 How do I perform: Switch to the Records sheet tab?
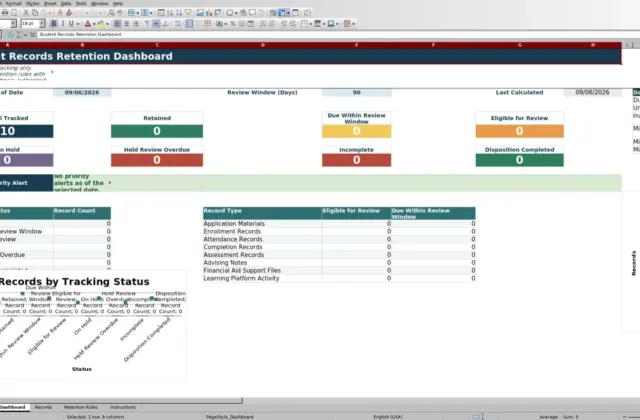pyautogui.click(x=43, y=407)
